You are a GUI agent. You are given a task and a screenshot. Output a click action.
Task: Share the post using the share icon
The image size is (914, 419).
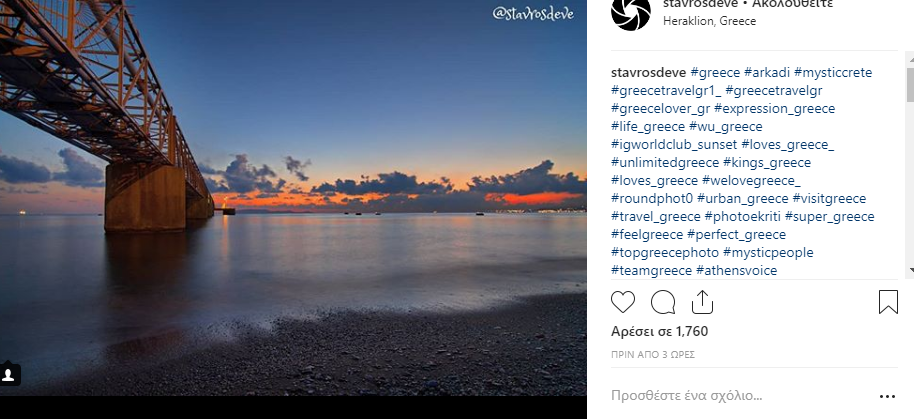point(702,302)
